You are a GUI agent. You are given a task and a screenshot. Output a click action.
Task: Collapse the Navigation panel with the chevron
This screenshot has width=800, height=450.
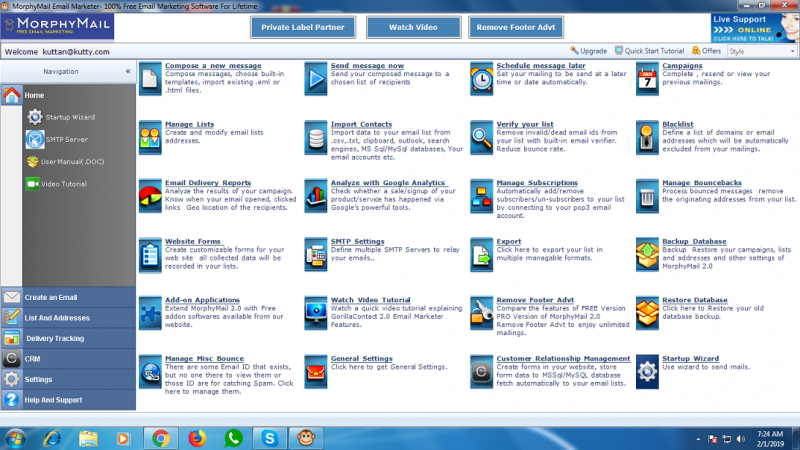(127, 72)
